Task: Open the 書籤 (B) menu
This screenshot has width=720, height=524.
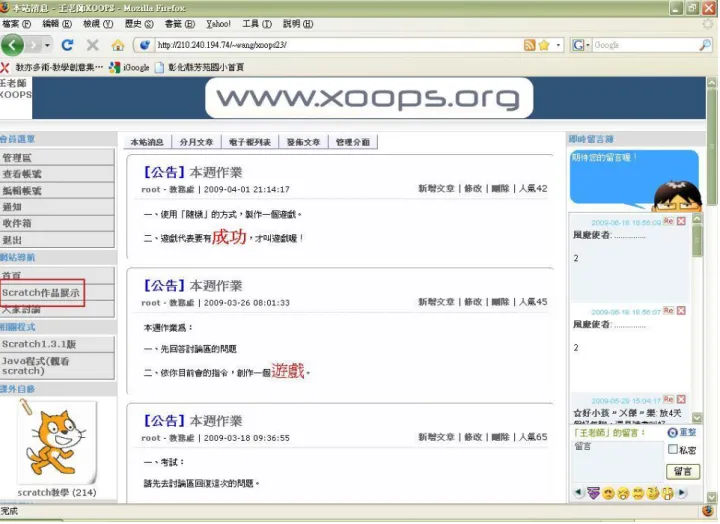Action: (x=180, y=23)
